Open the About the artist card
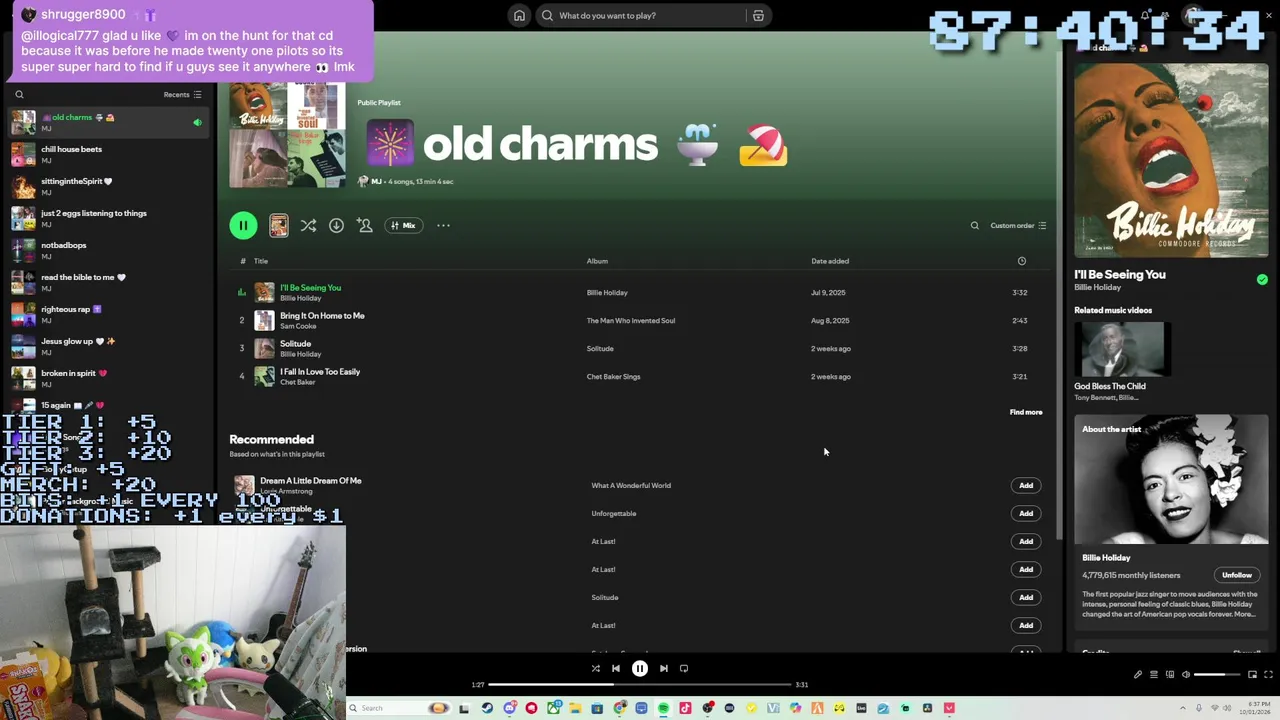The width and height of the screenshot is (1280, 720). click(x=1171, y=523)
